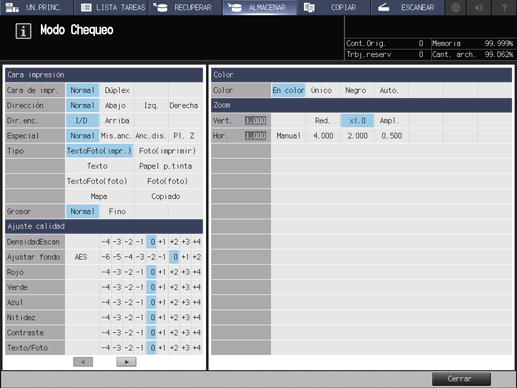The width and height of the screenshot is (517, 388).
Task: Choose Arriba for Dir.enc.
Action: pyautogui.click(x=117, y=121)
